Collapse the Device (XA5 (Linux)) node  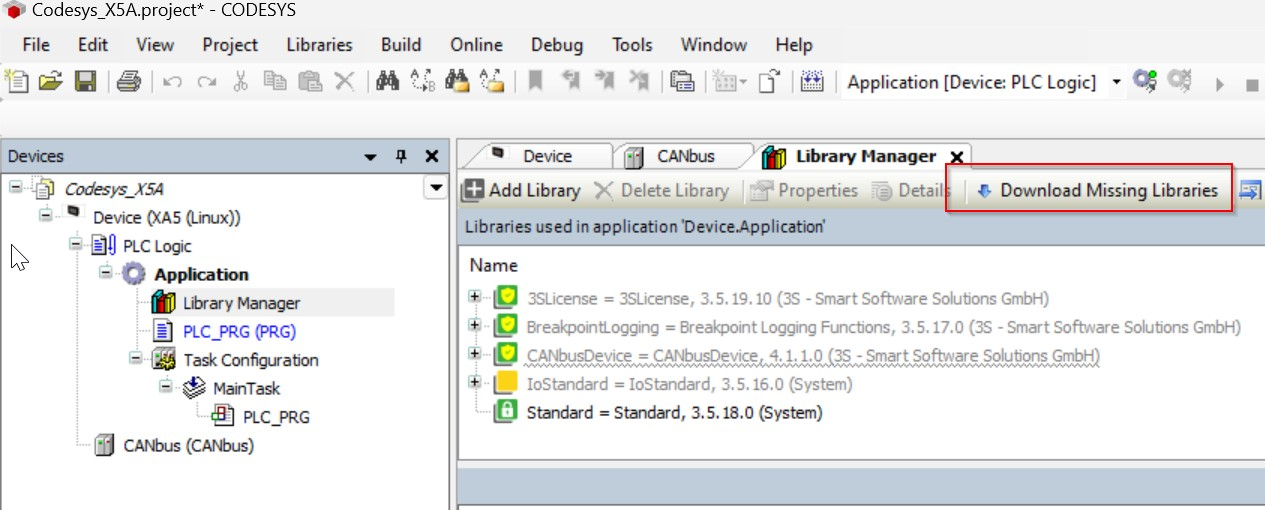click(x=46, y=216)
